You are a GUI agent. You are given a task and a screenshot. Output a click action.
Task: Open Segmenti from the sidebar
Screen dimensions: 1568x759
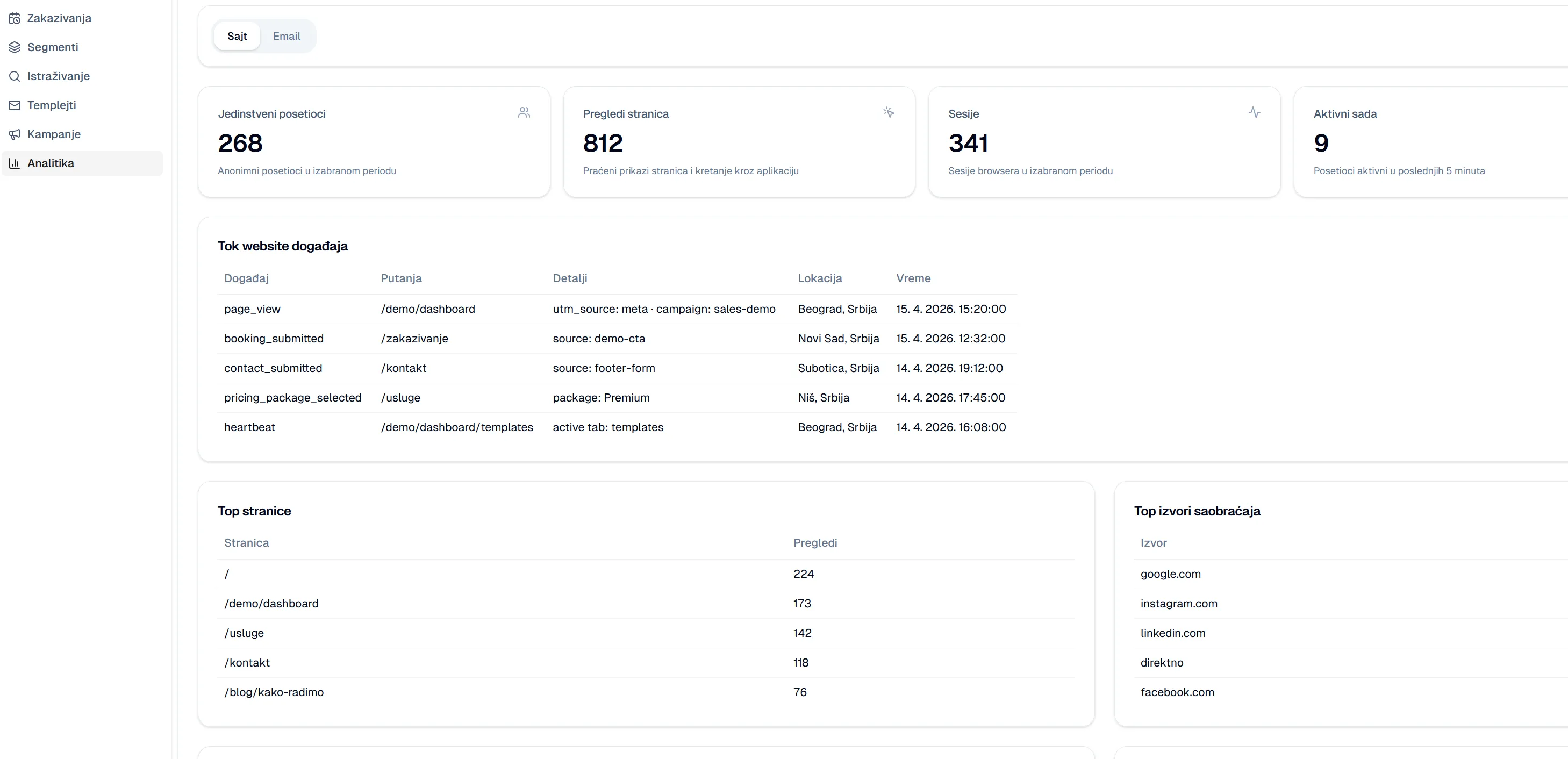(x=53, y=47)
